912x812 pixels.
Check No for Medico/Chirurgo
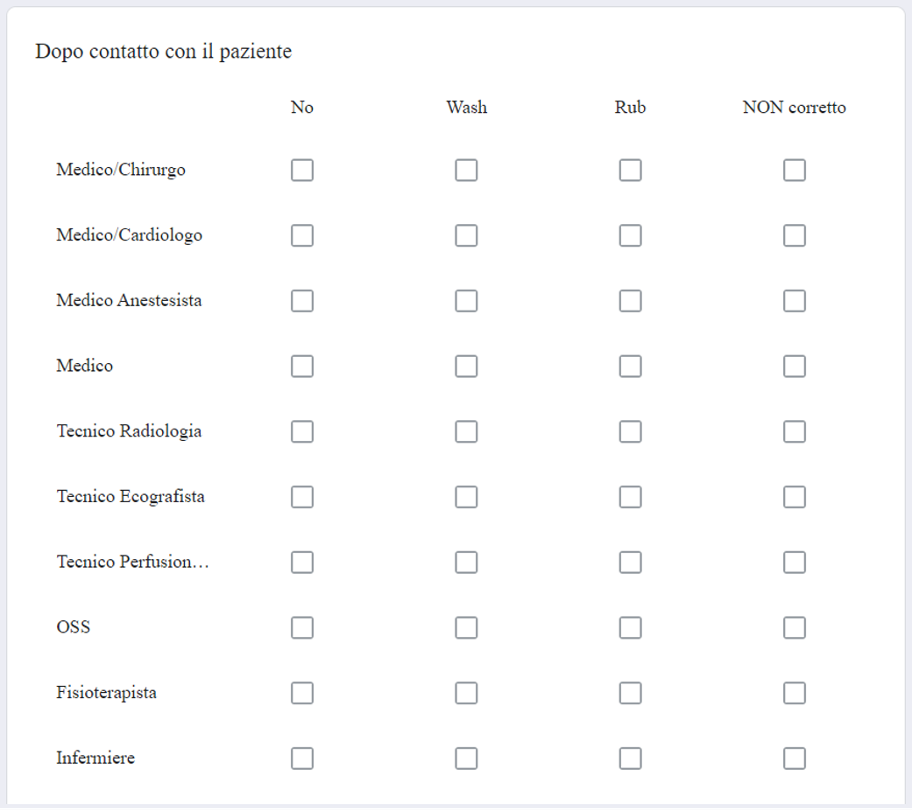pyautogui.click(x=302, y=170)
